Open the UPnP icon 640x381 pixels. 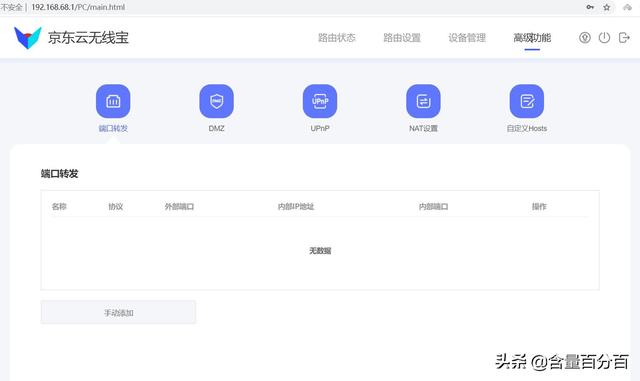[x=320, y=101]
